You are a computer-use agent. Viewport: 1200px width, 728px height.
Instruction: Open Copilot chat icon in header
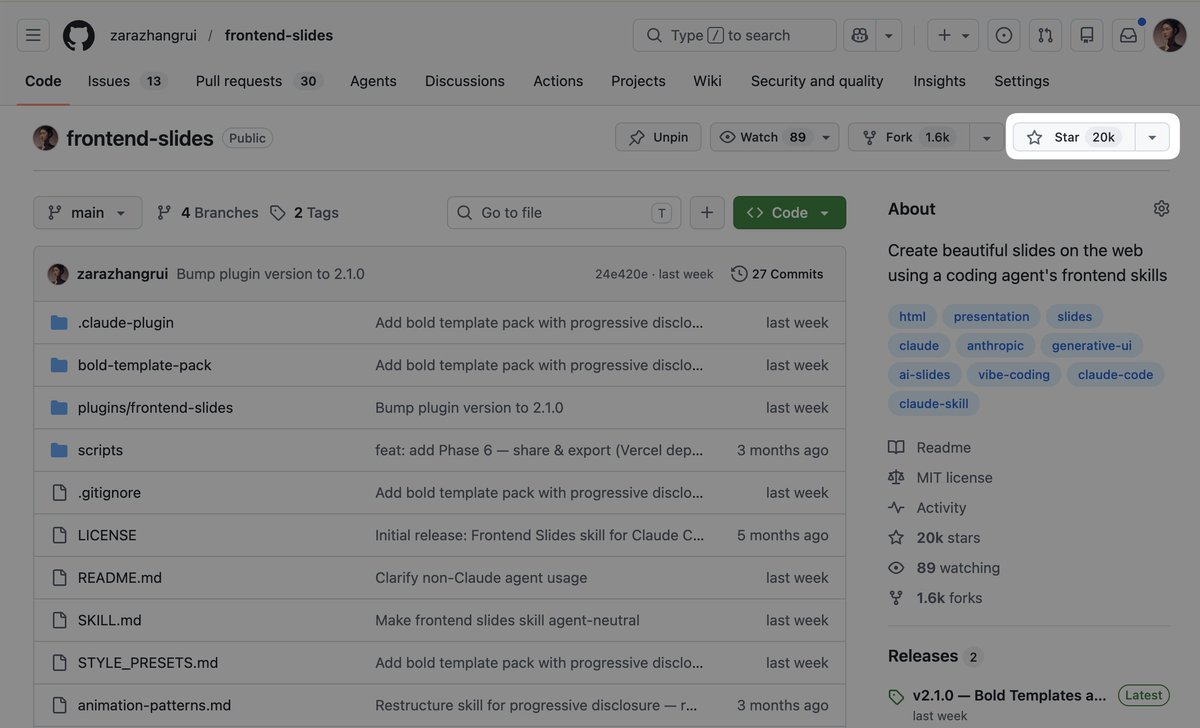[x=860, y=35]
